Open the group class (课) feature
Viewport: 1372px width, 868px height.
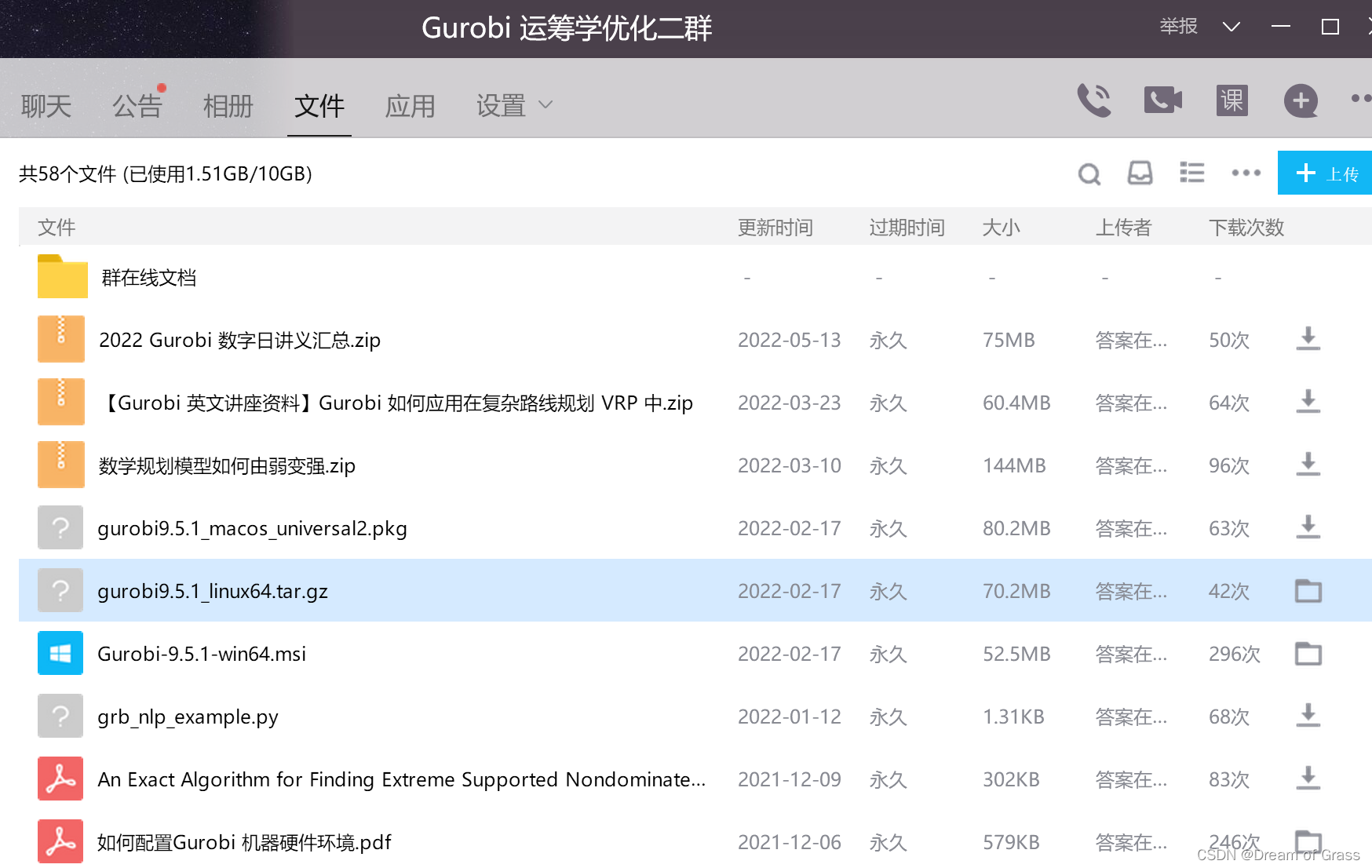tap(1232, 100)
